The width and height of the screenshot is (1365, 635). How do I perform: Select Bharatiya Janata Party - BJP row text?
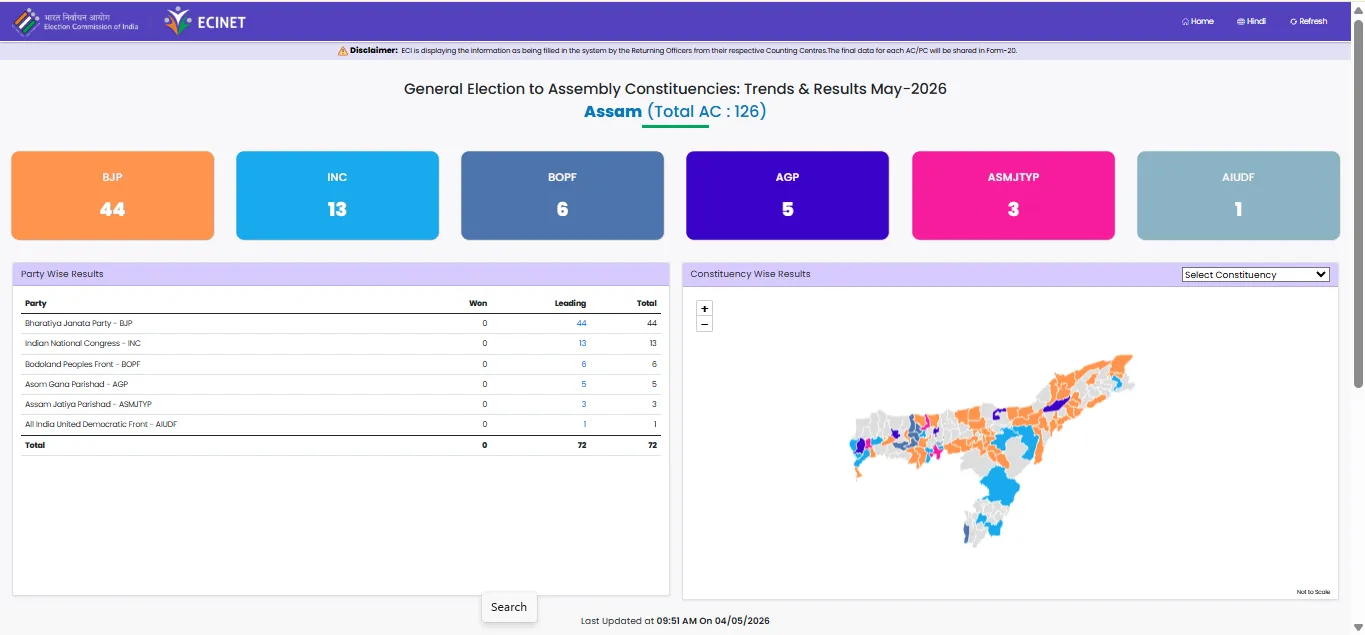tap(78, 323)
